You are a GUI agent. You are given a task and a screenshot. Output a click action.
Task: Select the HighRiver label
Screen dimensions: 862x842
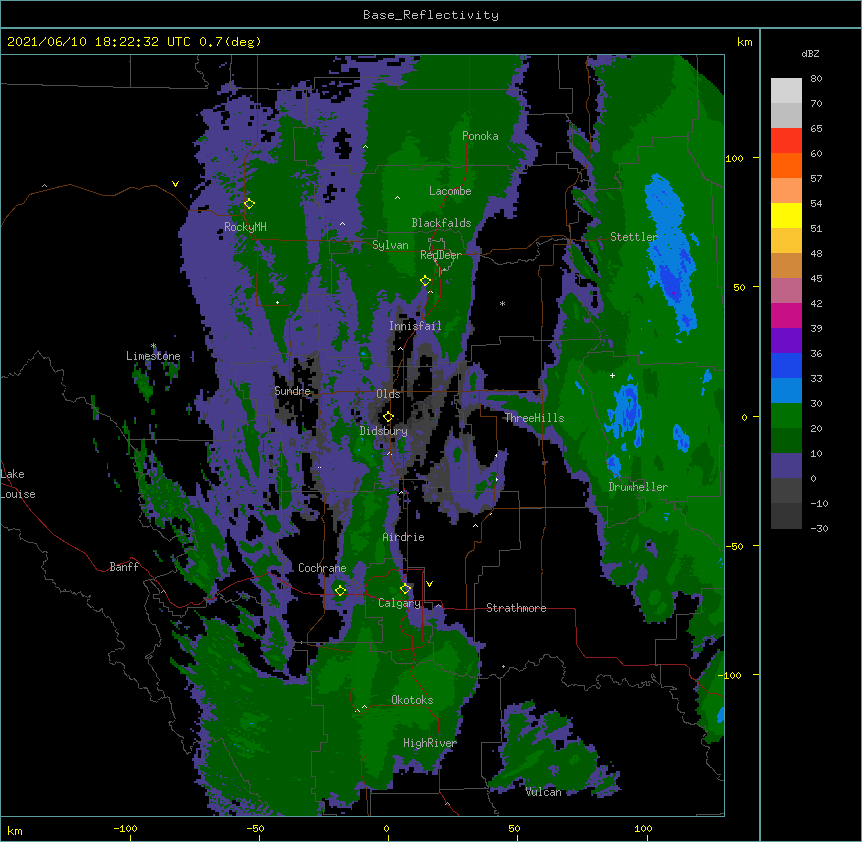tap(430, 743)
